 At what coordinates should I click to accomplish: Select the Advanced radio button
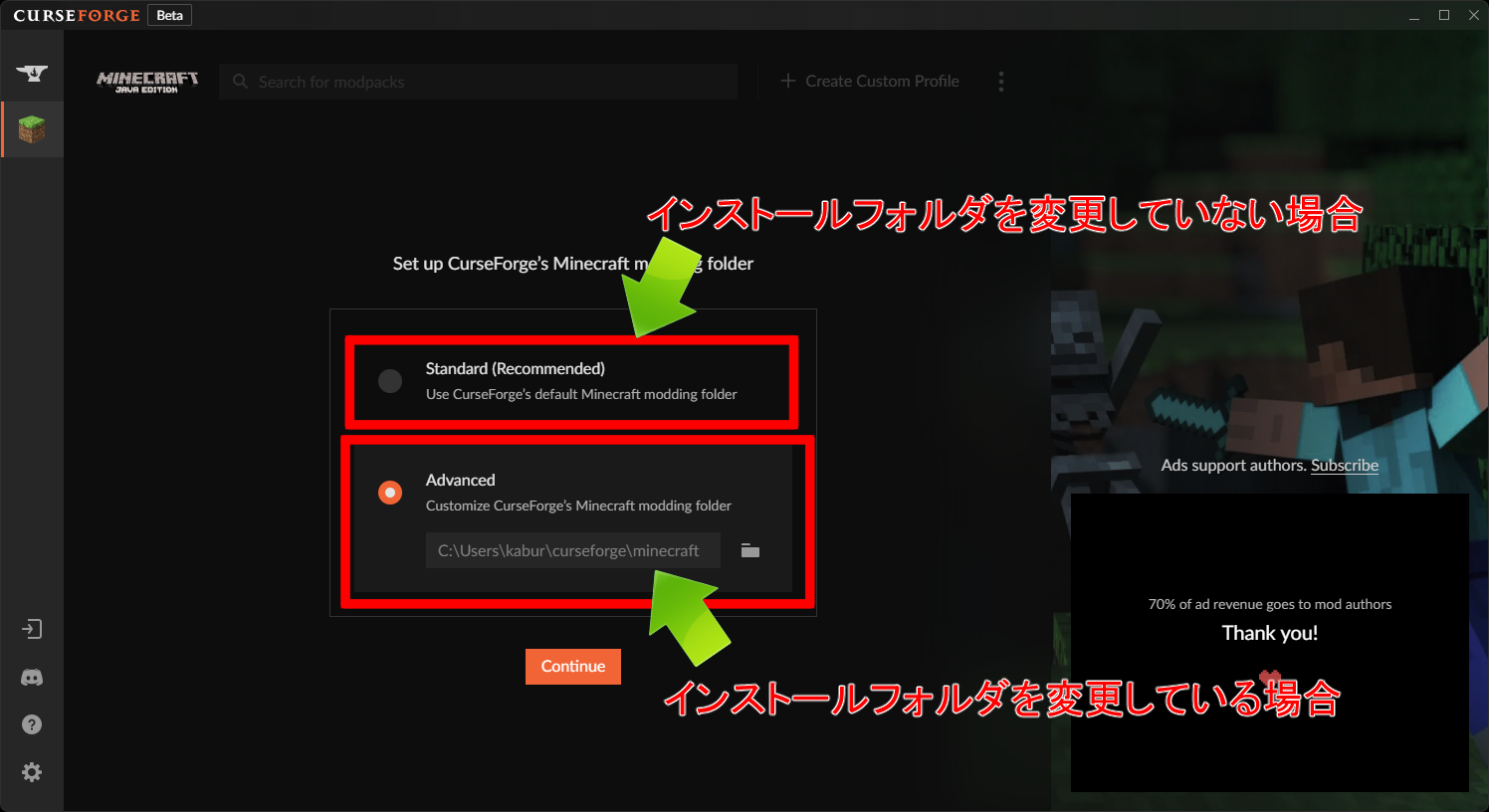(x=390, y=492)
